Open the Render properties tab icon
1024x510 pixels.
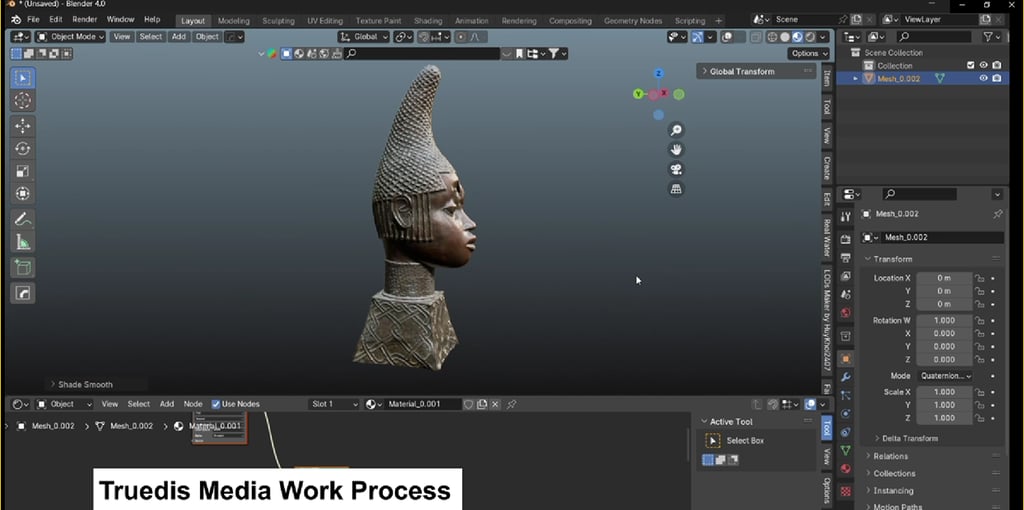point(846,240)
